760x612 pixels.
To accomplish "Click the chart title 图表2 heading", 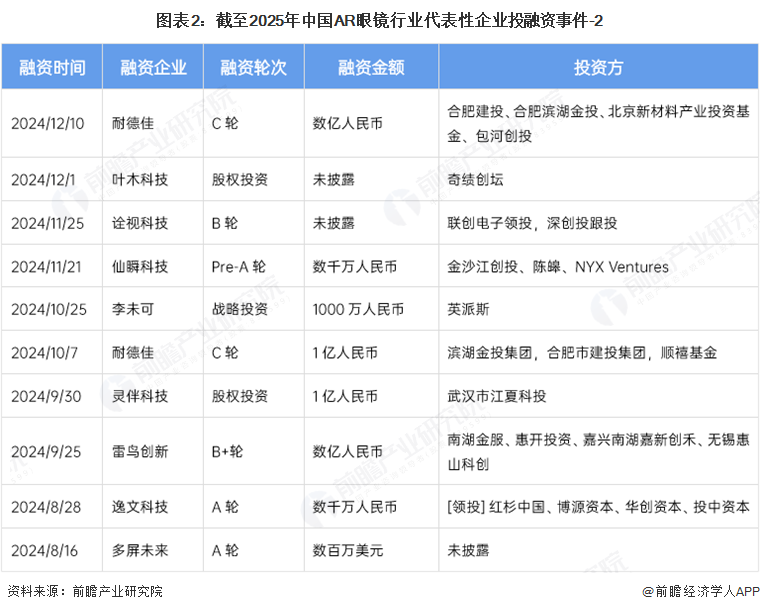I will point(380,21).
